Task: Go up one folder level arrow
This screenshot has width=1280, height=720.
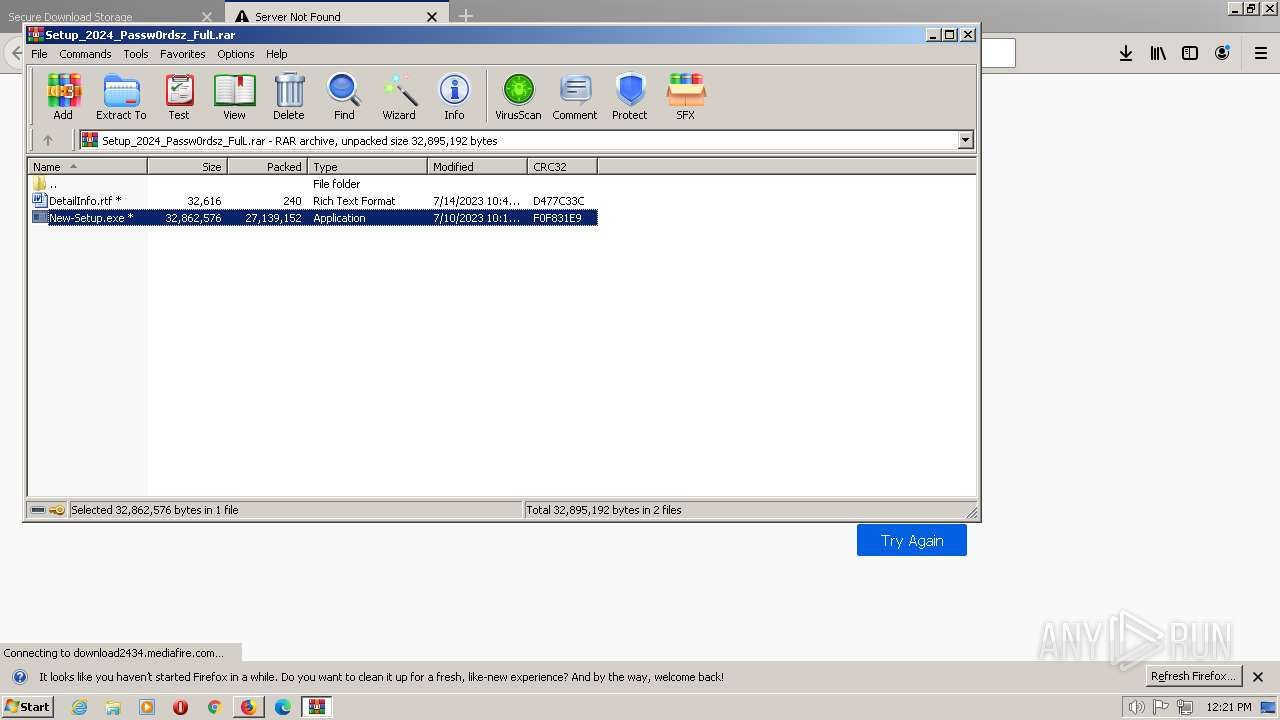Action: [x=47, y=140]
